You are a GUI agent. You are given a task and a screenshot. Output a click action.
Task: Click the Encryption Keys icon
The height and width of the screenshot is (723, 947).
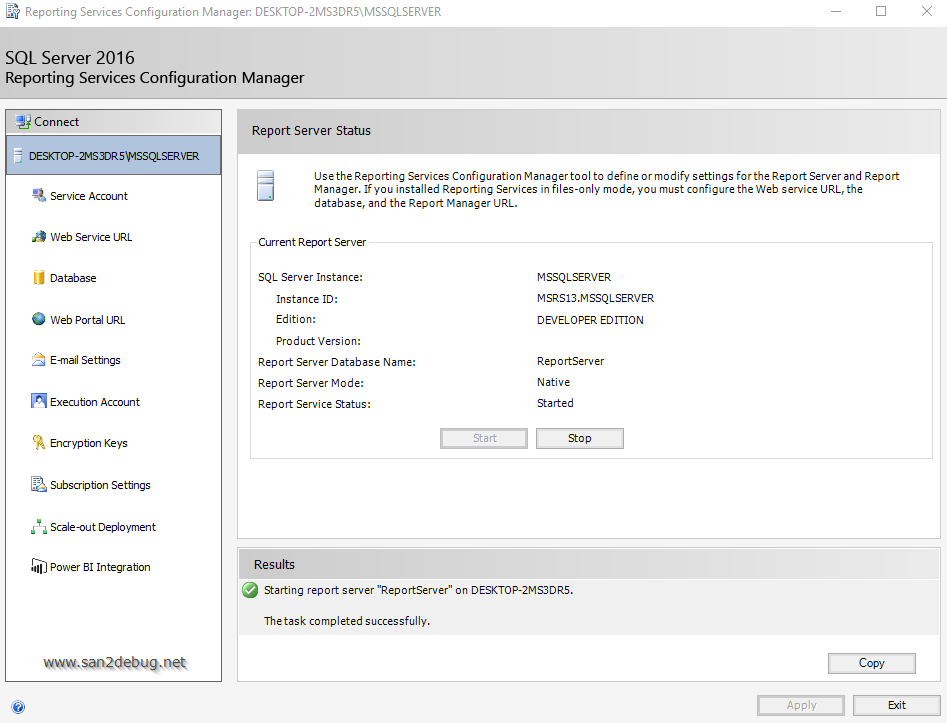[39, 442]
